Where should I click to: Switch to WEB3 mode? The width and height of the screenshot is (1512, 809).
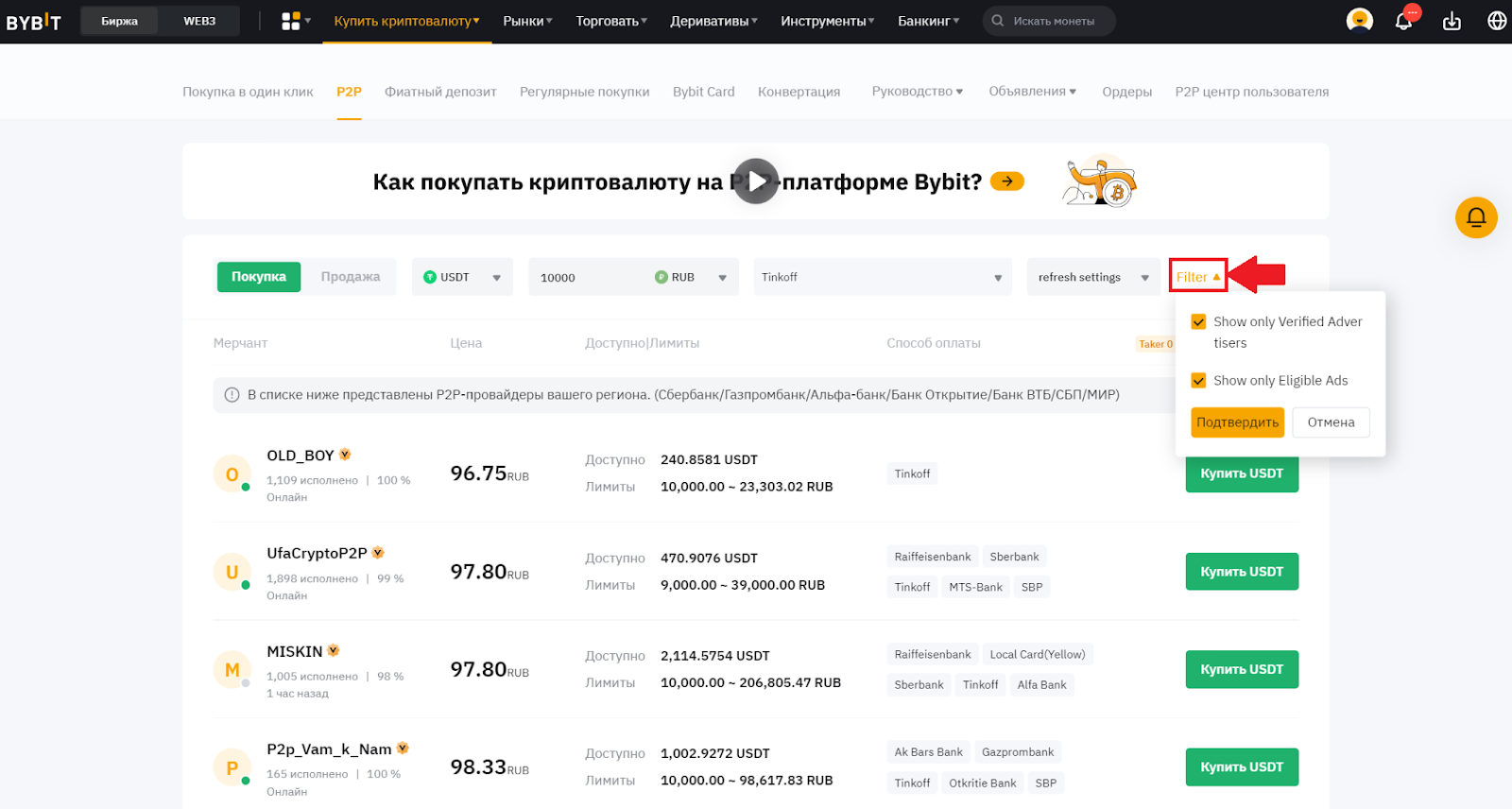click(x=199, y=21)
